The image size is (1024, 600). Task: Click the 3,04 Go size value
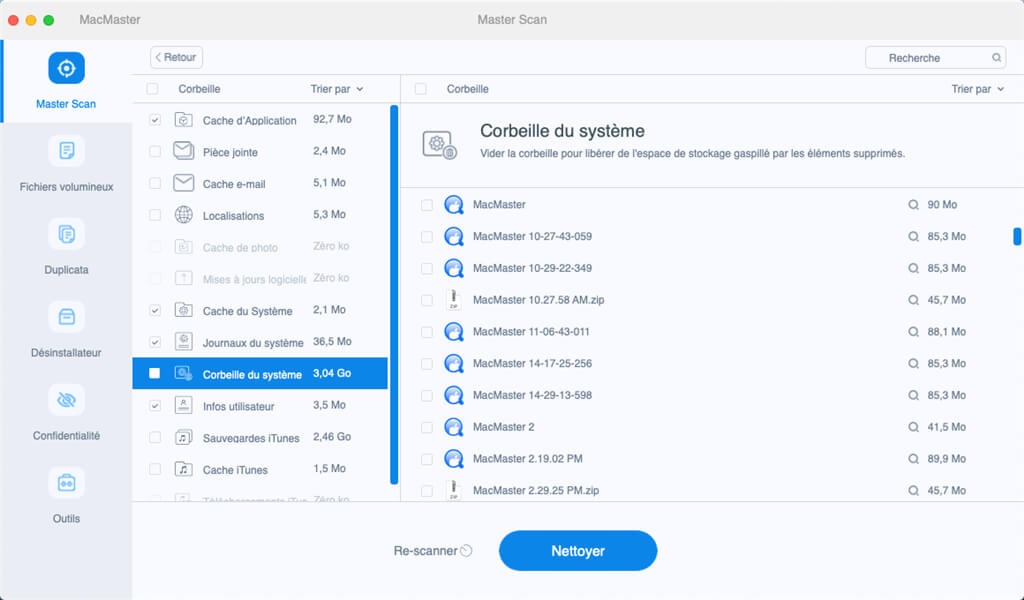tap(332, 373)
